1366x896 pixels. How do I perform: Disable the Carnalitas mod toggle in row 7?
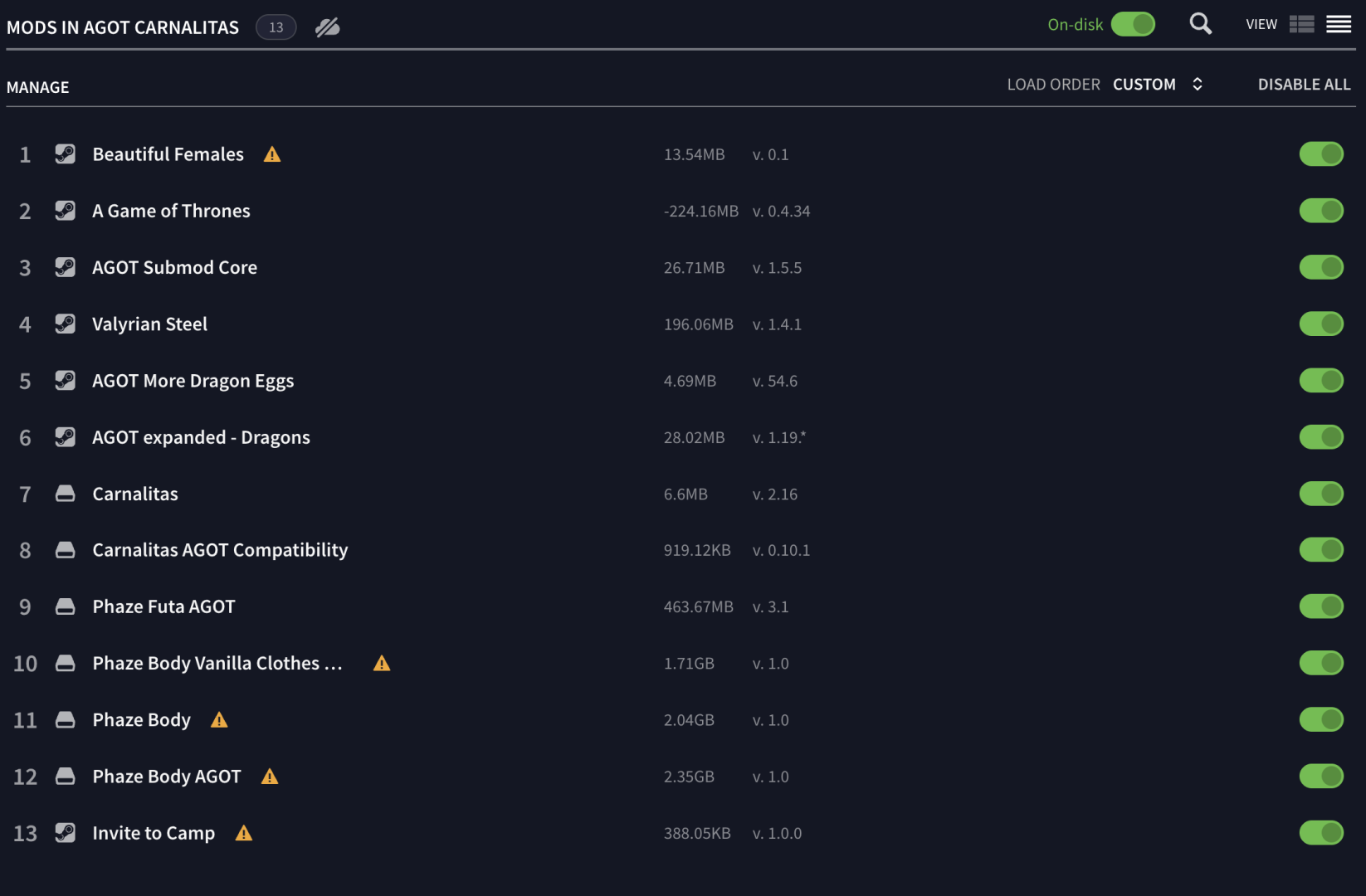click(x=1321, y=494)
